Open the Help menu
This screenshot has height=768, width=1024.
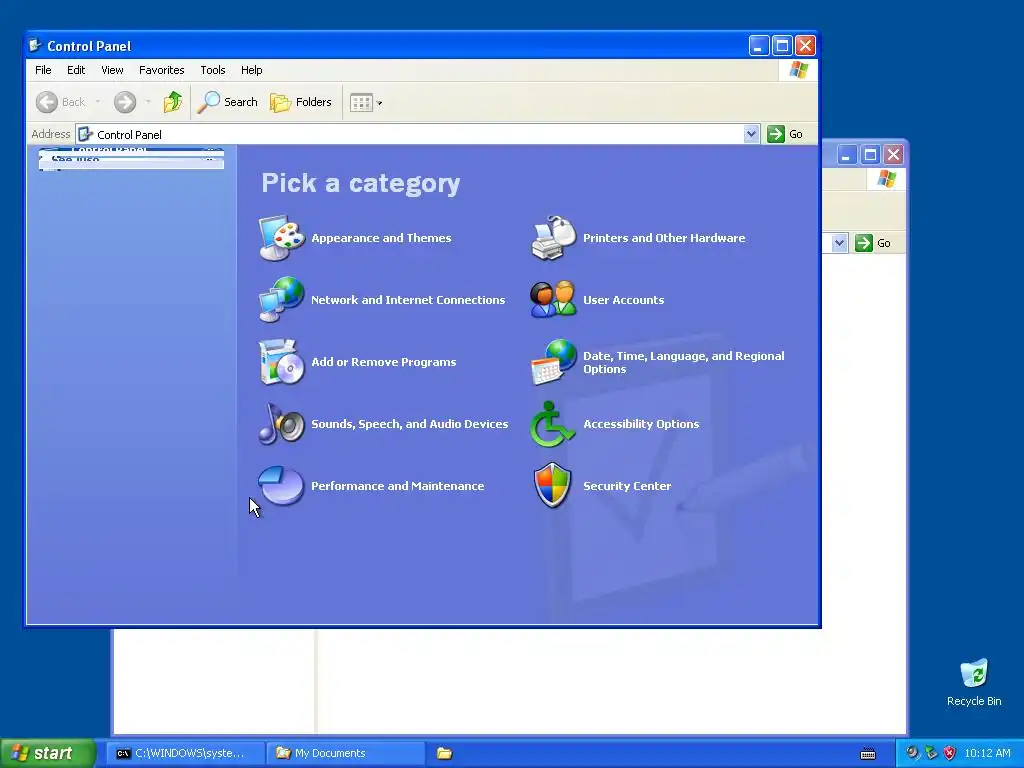pos(251,70)
